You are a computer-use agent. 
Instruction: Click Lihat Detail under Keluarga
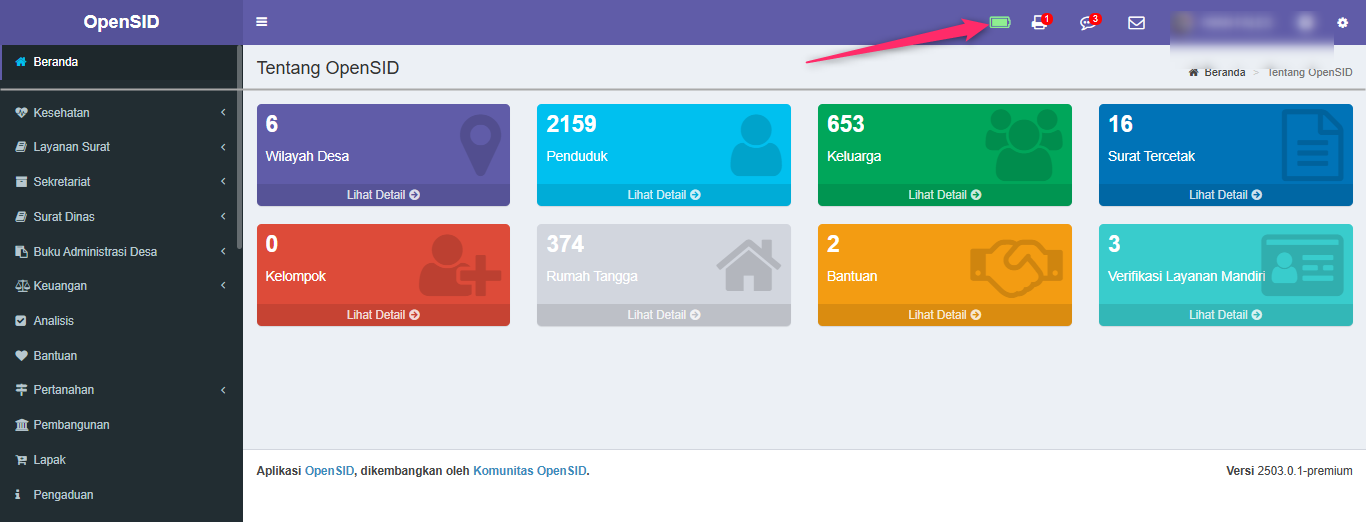pos(945,195)
